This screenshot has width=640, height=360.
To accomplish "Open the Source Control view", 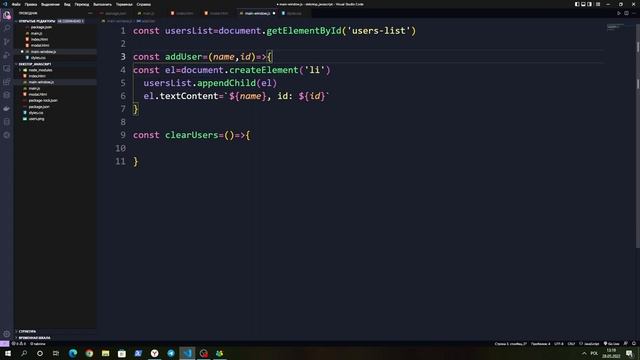I will point(7,42).
